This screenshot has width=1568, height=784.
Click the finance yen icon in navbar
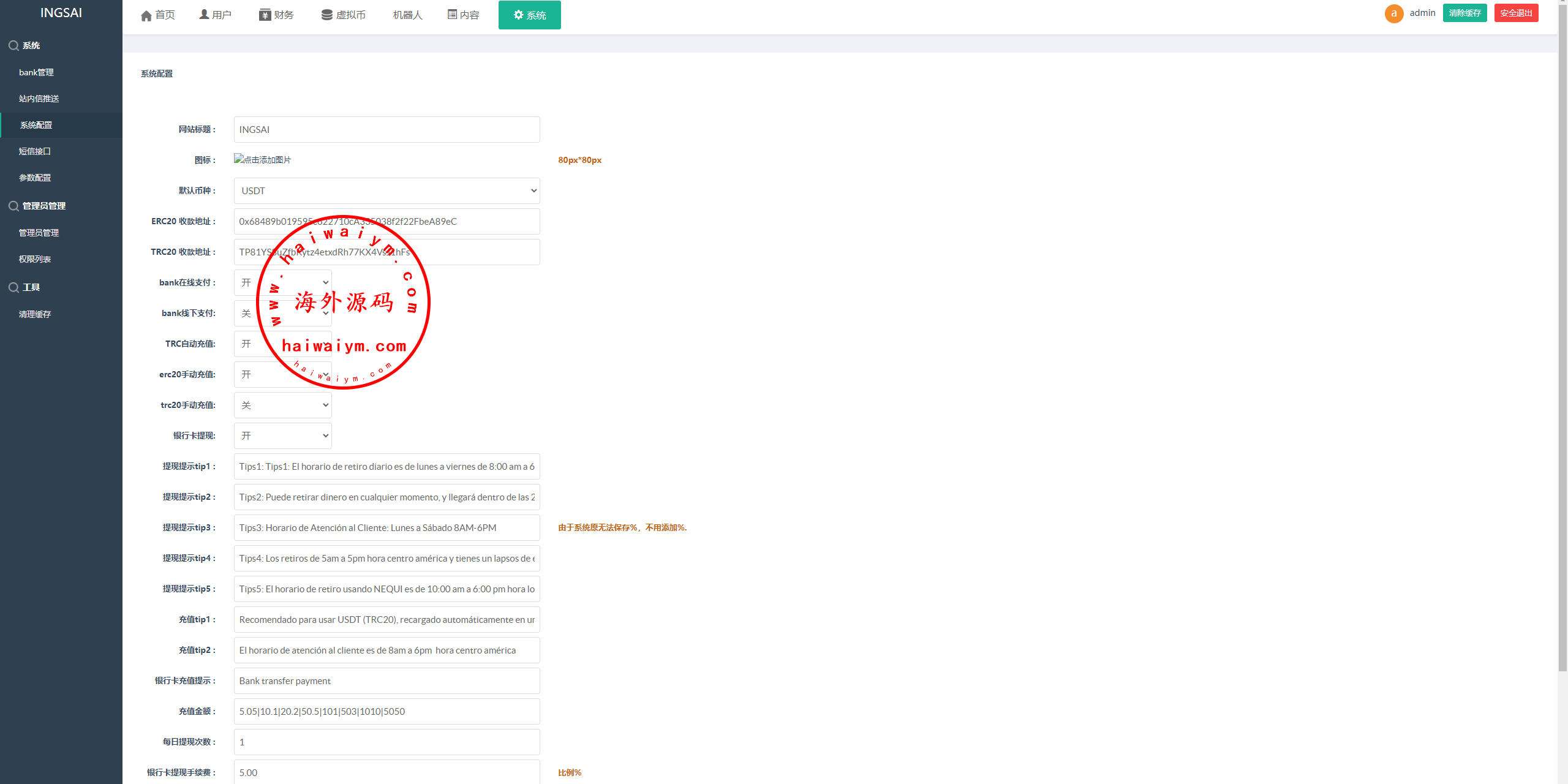[x=265, y=15]
